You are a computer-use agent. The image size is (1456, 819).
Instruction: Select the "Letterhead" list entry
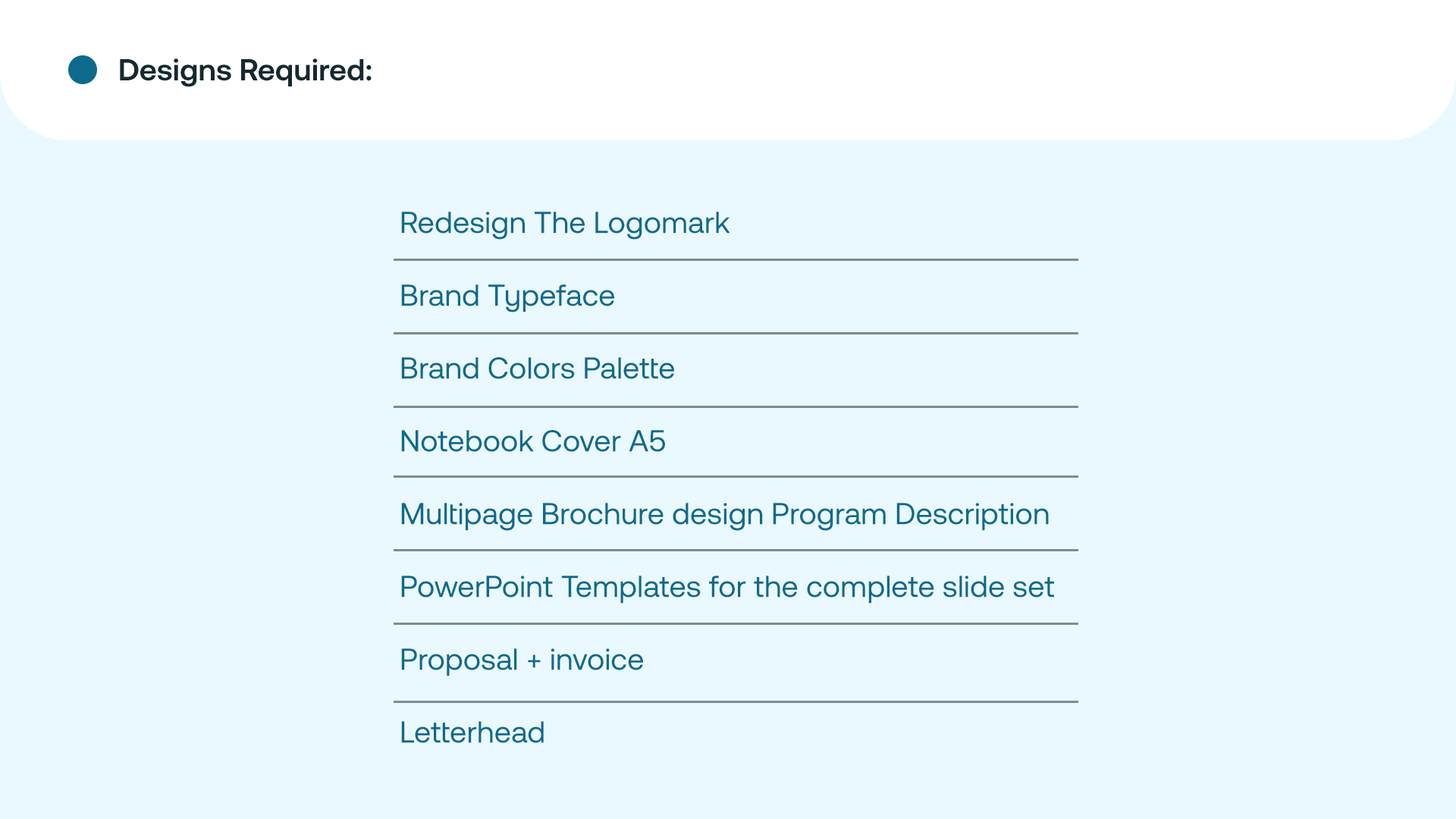point(472,733)
